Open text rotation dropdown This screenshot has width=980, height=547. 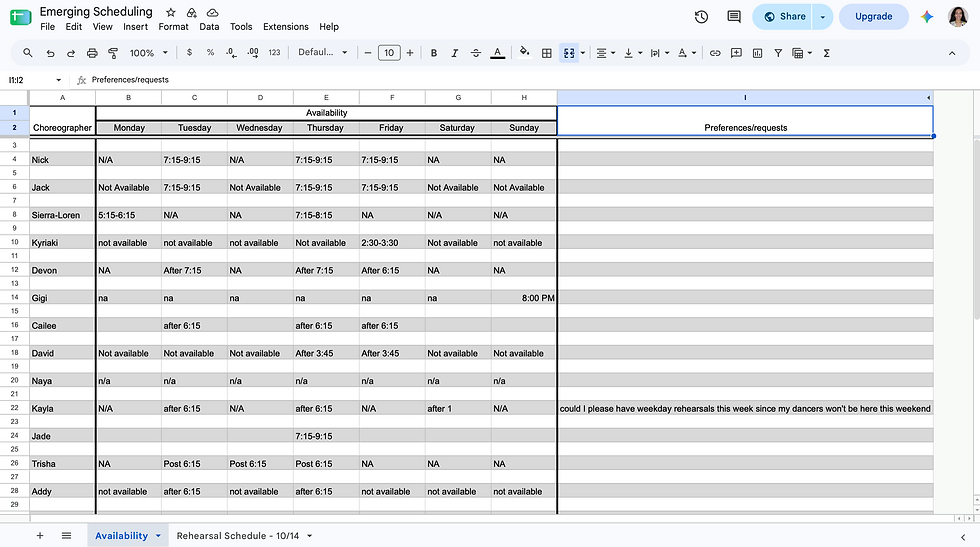point(687,53)
